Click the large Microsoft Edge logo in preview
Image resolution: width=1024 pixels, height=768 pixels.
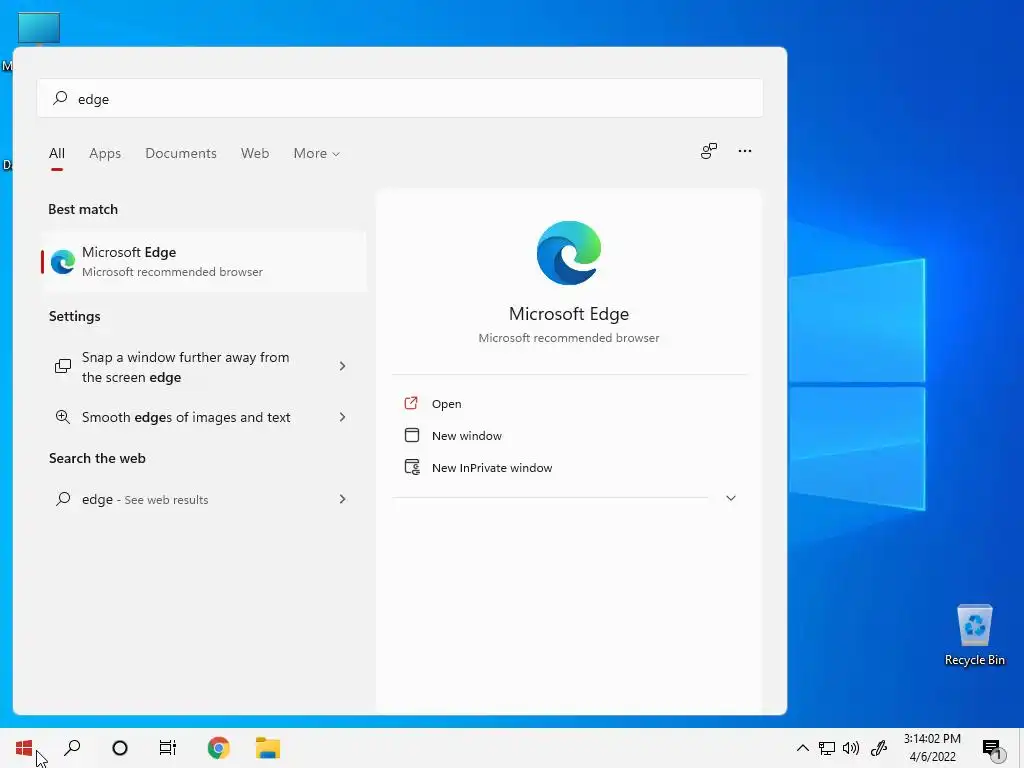click(x=569, y=253)
